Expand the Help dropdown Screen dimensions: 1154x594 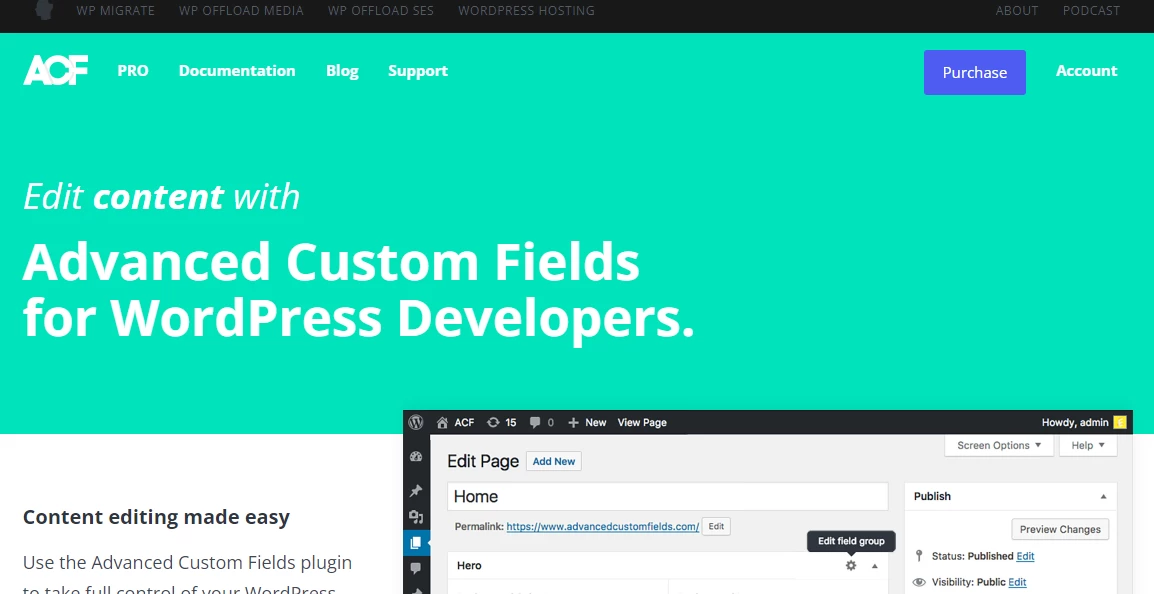(1087, 445)
